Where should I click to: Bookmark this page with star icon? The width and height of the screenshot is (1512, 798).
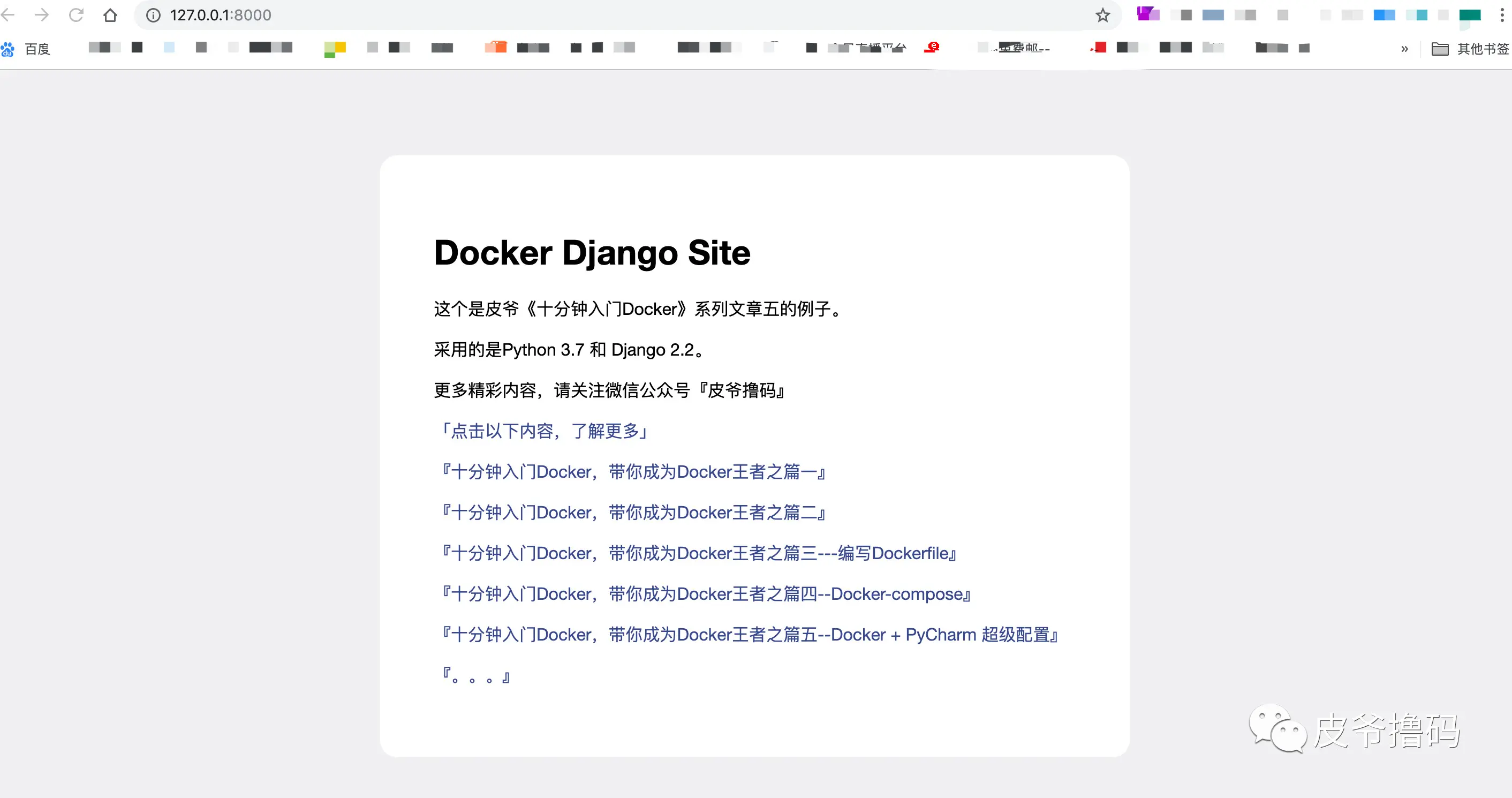[1102, 16]
